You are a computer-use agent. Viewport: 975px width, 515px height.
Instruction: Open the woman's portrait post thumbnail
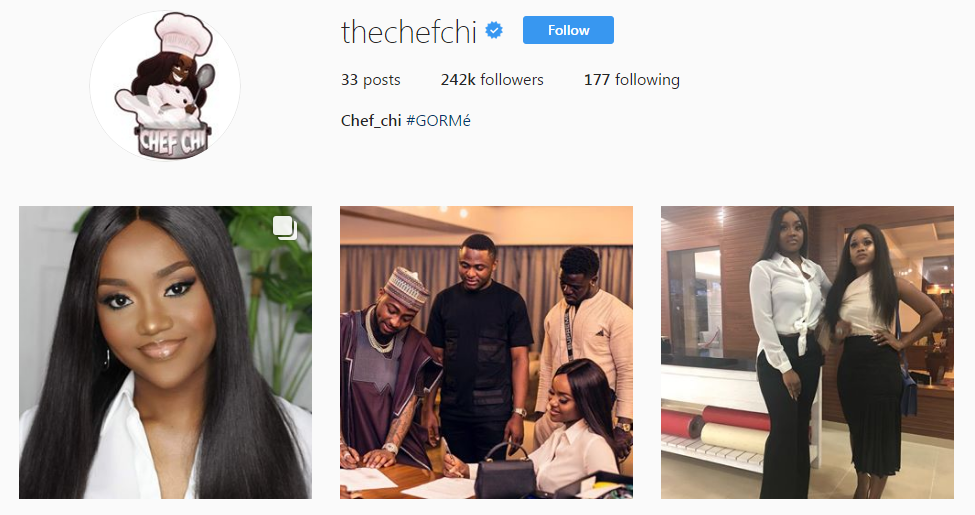tap(165, 353)
